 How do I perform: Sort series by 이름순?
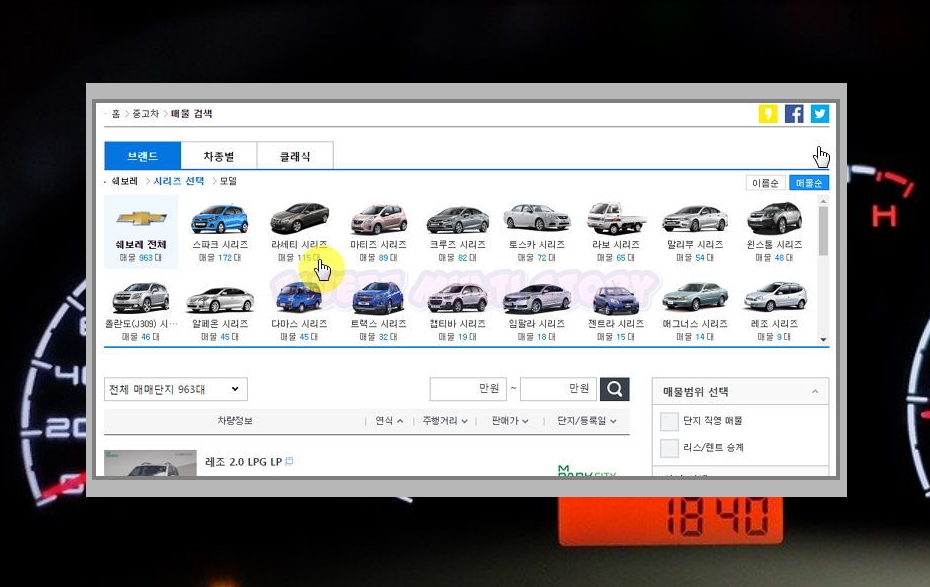pos(765,183)
